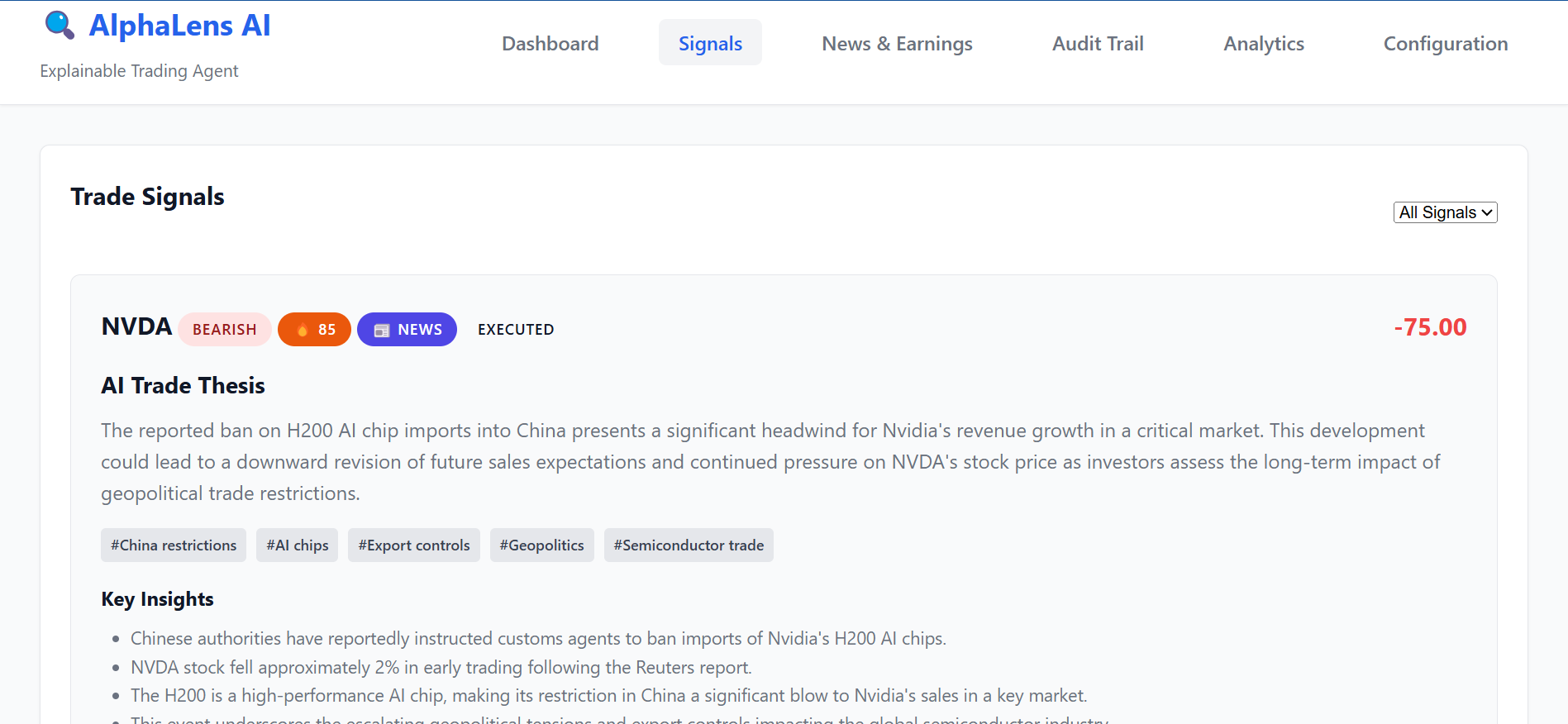Screen dimensions: 1568x724
Task: Click insight about H200 high-performance AI chip
Action: (609, 696)
